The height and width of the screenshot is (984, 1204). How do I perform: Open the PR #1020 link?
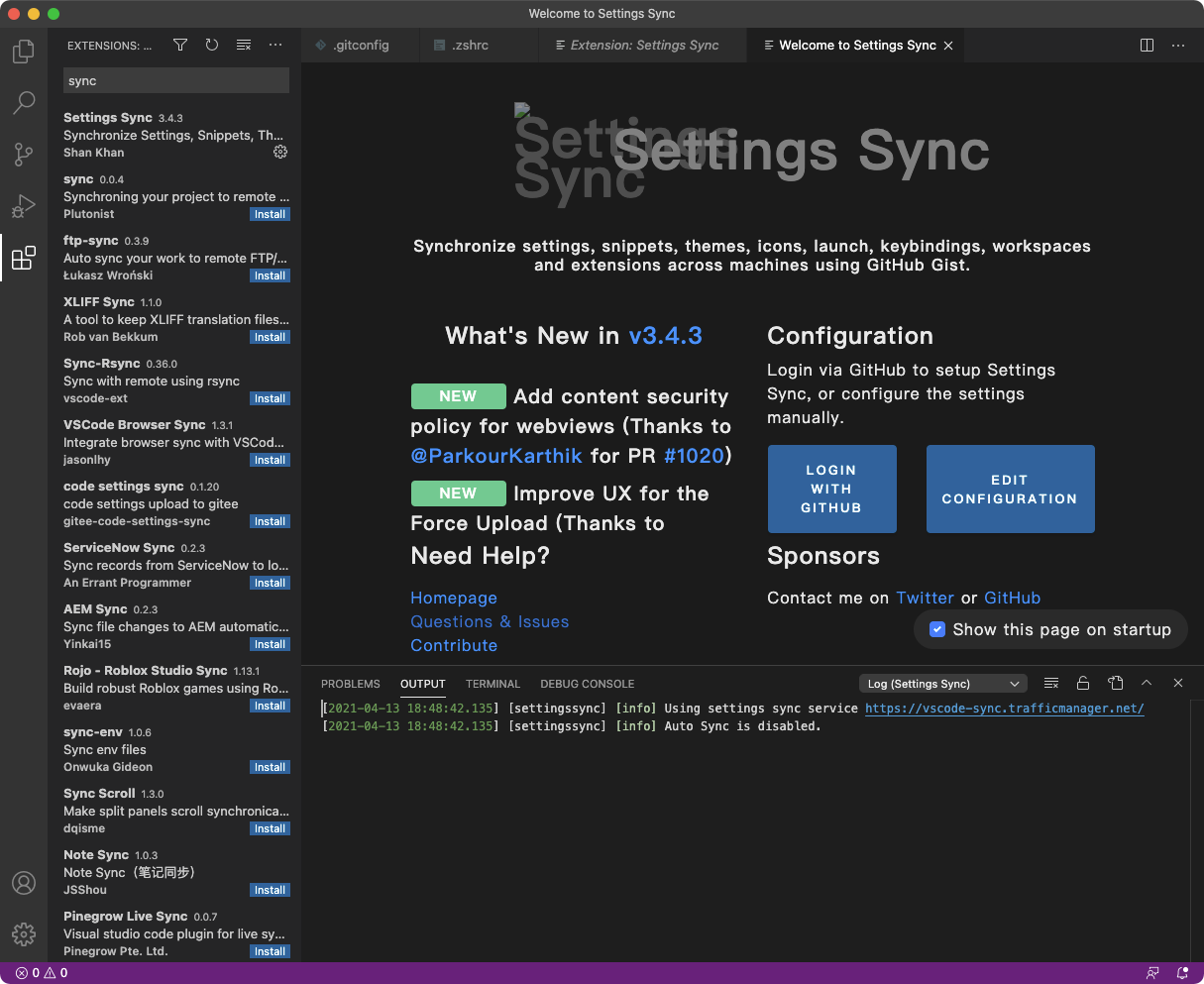tap(694, 456)
